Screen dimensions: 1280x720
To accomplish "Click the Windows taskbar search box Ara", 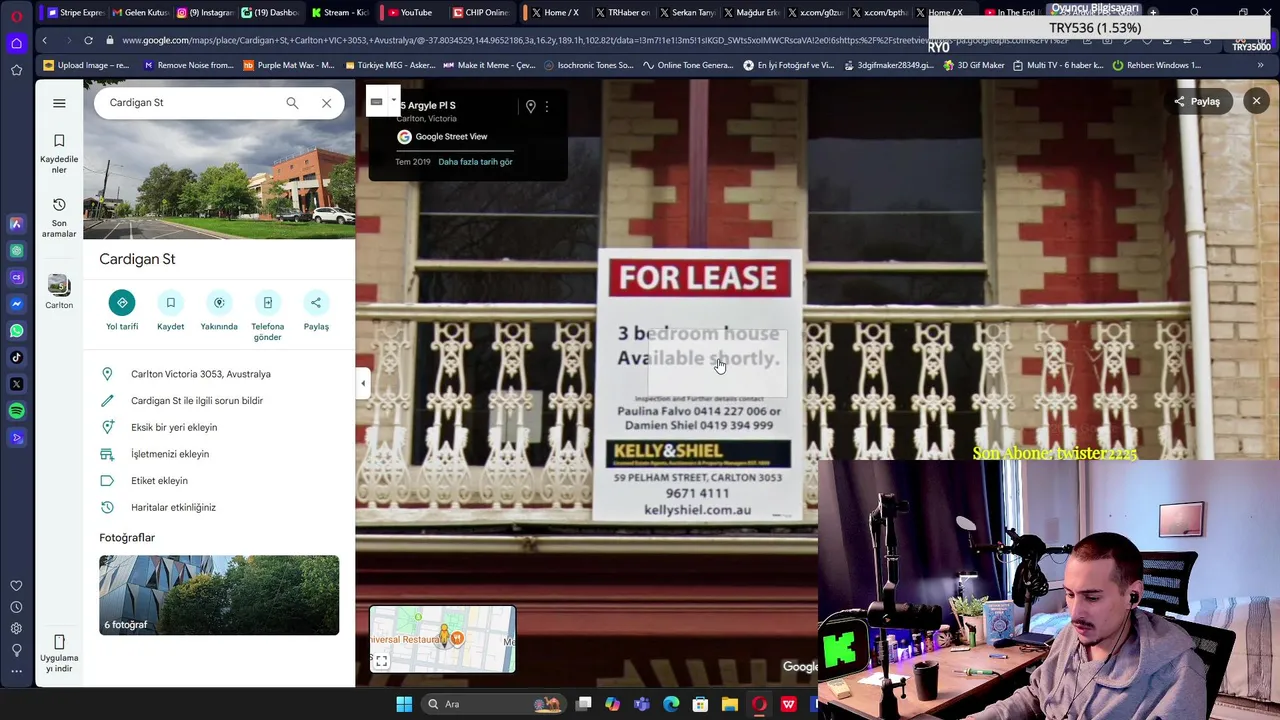I will coord(495,704).
